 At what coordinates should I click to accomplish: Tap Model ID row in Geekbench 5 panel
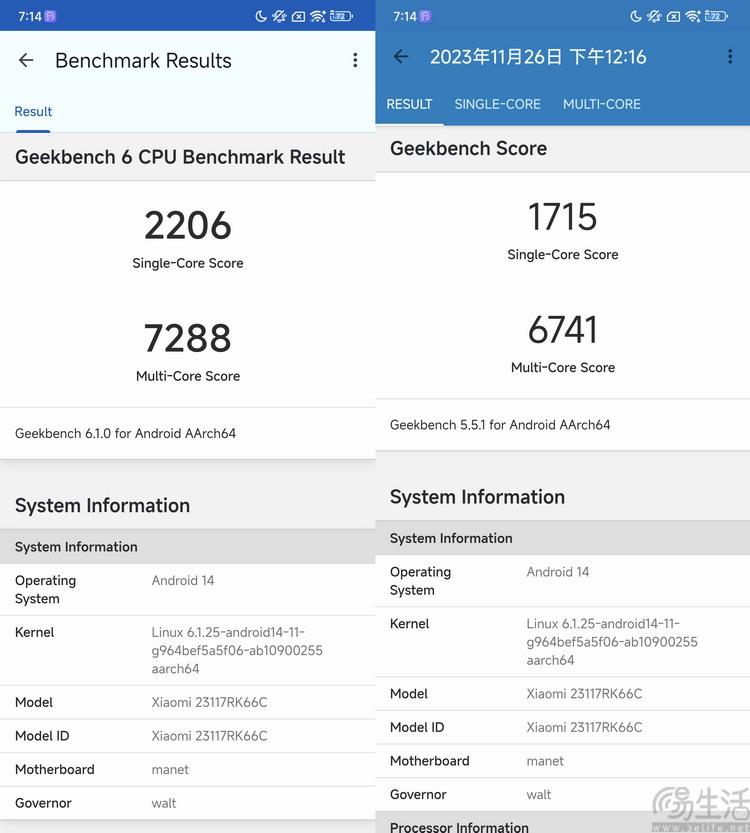point(562,727)
